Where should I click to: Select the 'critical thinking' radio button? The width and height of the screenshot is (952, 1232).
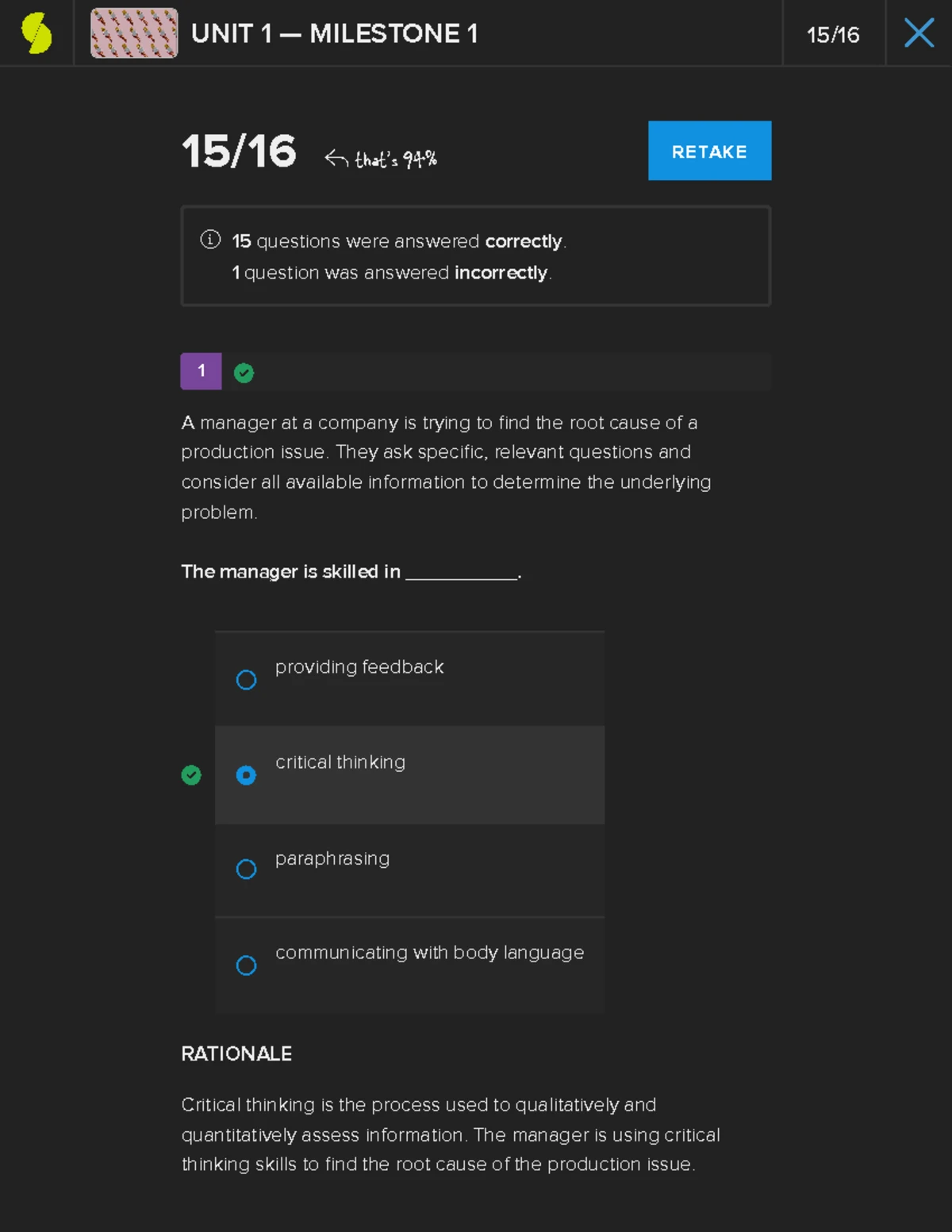coord(246,775)
